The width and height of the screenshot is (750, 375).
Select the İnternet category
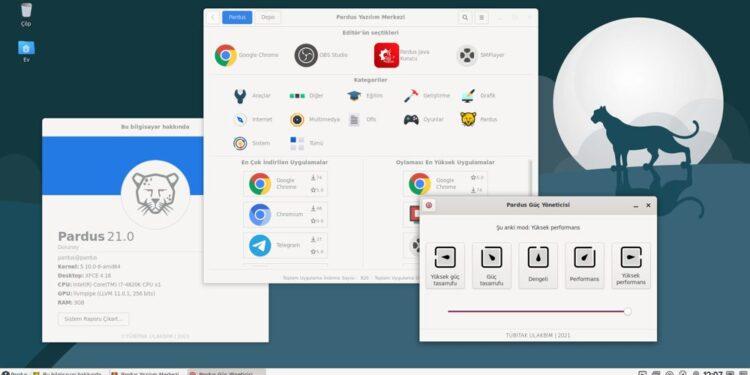click(253, 120)
